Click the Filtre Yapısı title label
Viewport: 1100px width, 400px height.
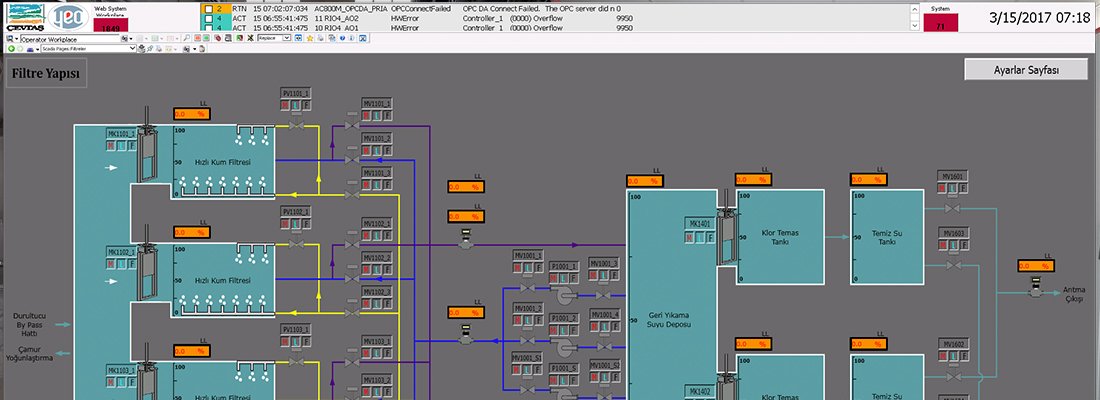pyautogui.click(x=46, y=73)
